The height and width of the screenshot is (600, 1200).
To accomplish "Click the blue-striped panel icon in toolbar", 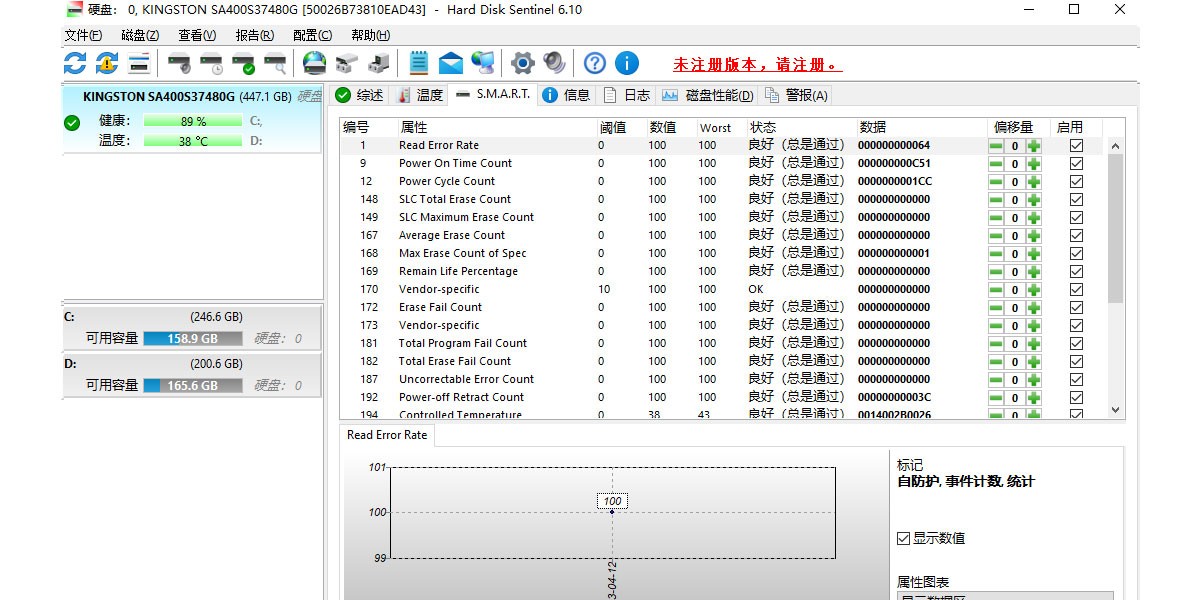I will point(139,64).
